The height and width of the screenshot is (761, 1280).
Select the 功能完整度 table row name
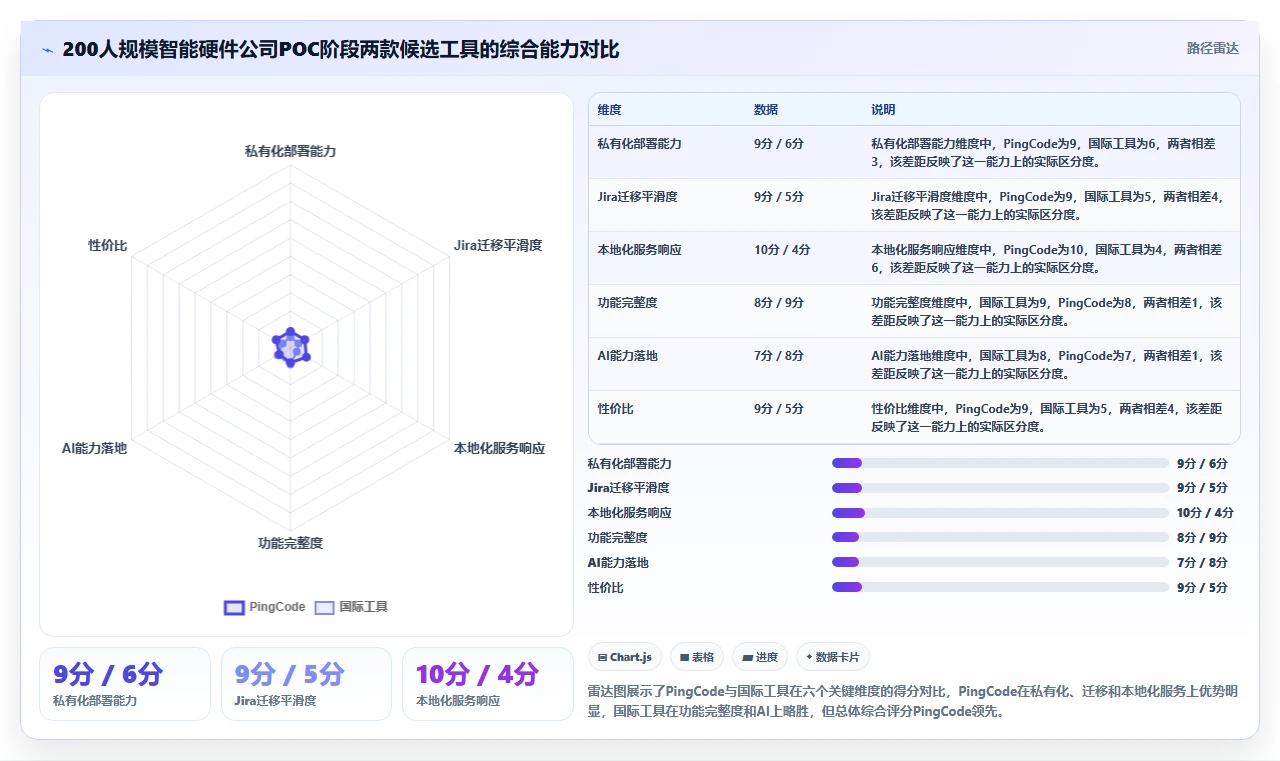(x=627, y=303)
